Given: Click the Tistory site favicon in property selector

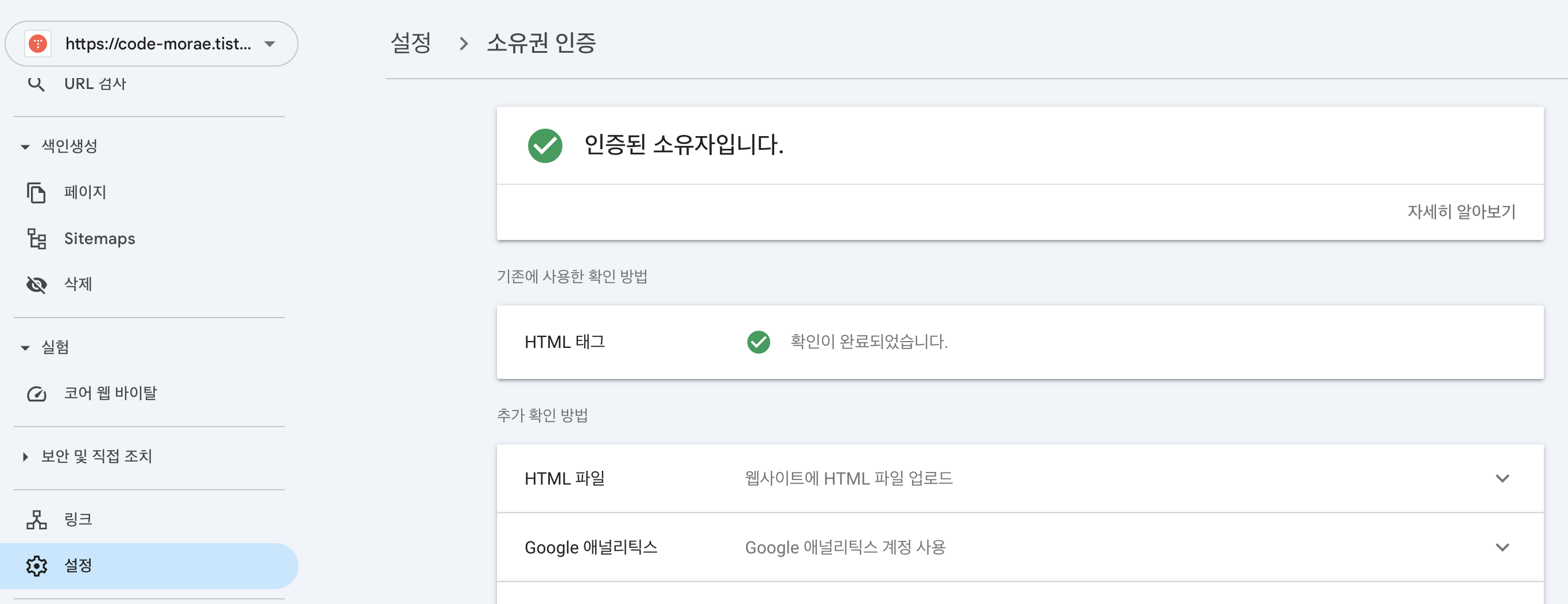Looking at the screenshot, I should [38, 44].
